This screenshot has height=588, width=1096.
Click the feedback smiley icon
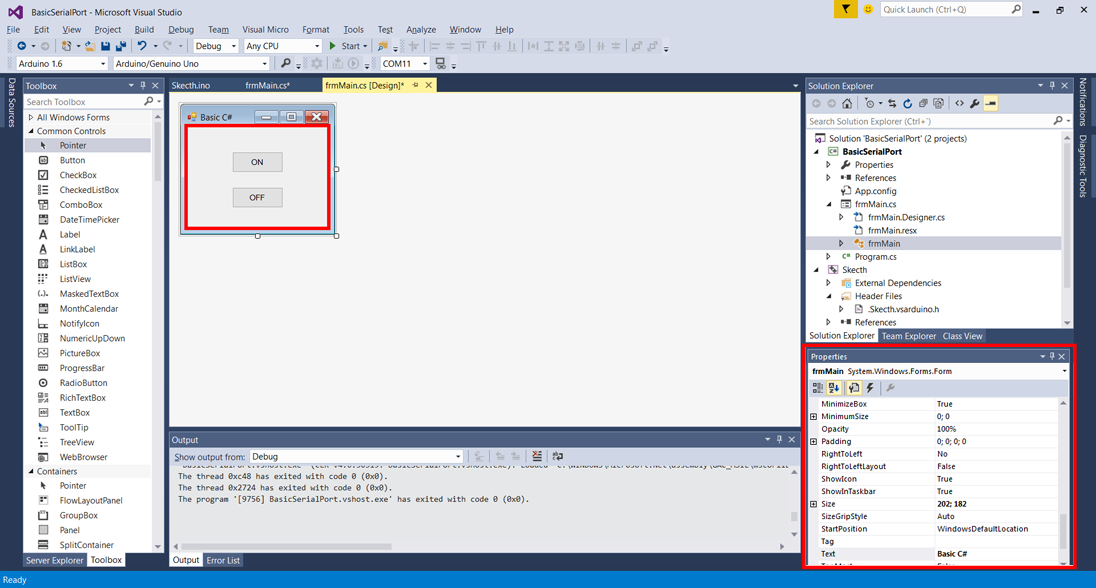coord(867,10)
